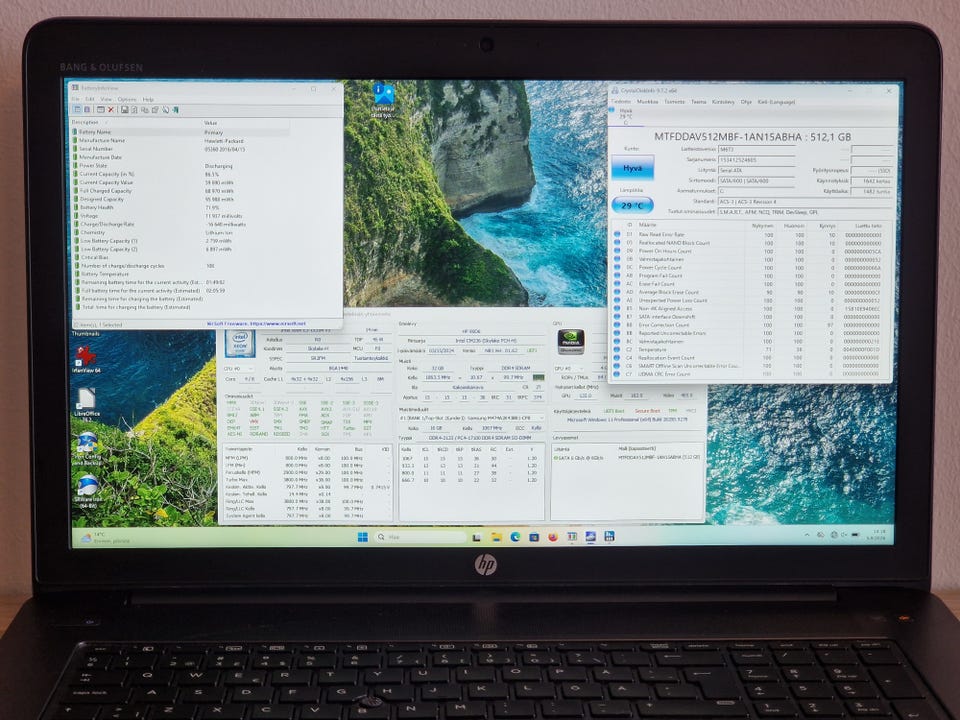Open the image file icon on the desktop

tap(383, 100)
